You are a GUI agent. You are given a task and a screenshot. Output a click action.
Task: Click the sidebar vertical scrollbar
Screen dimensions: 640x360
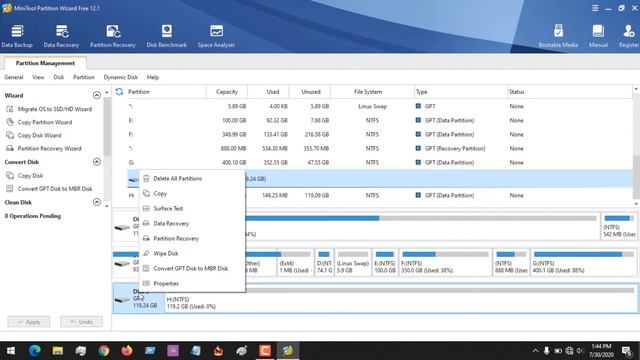point(107,127)
